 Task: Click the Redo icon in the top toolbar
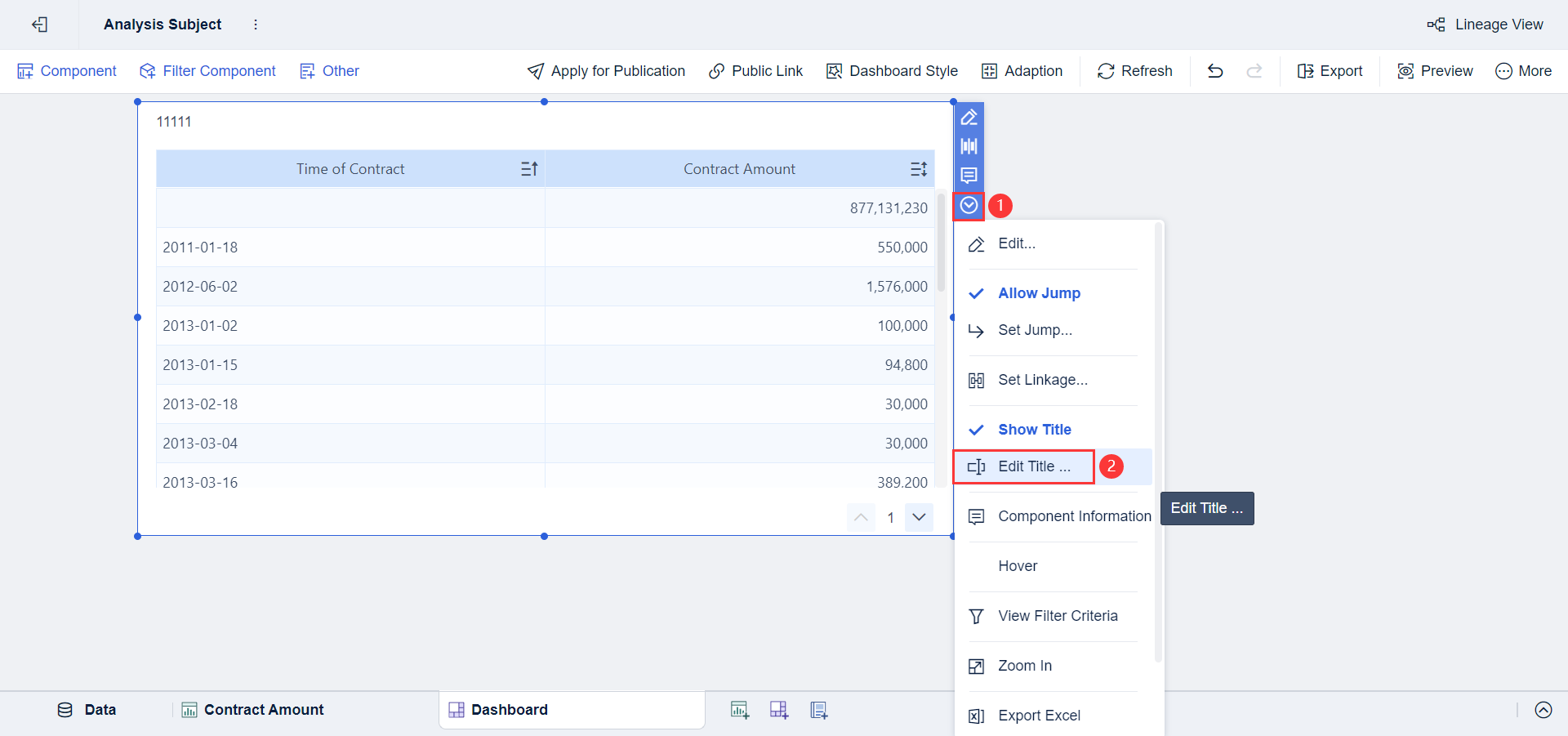pos(1254,71)
